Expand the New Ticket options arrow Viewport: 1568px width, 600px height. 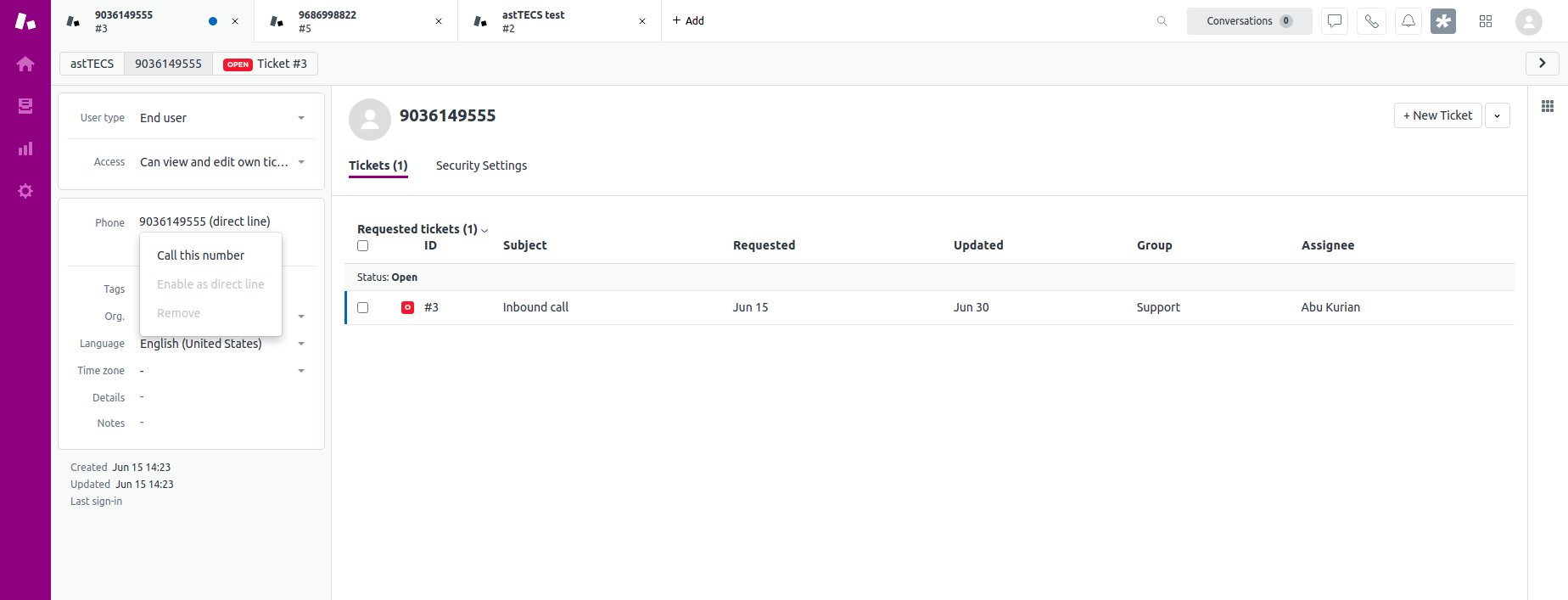click(1497, 116)
